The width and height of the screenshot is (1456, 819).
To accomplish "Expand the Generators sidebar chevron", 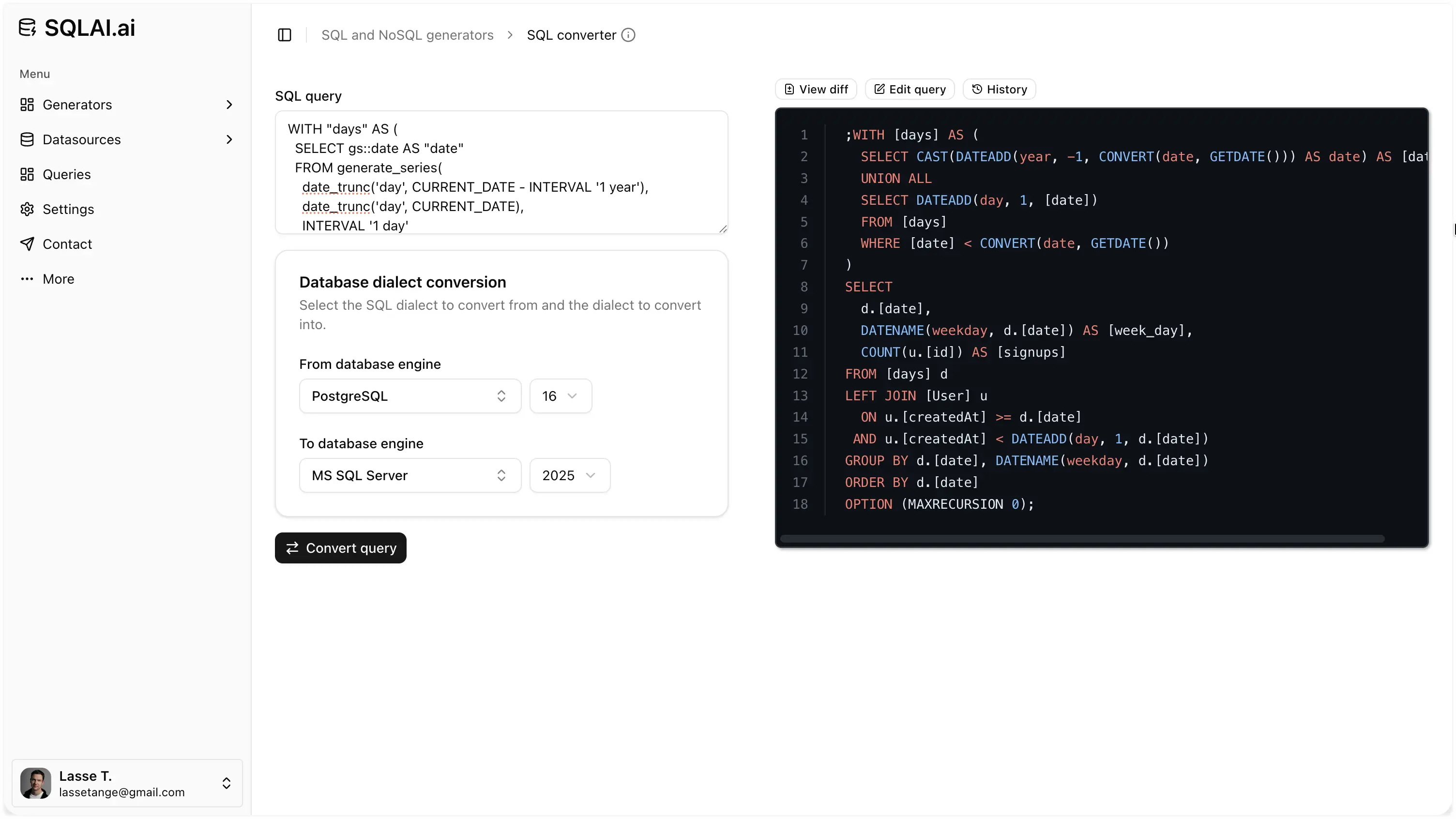I will pyautogui.click(x=229, y=105).
